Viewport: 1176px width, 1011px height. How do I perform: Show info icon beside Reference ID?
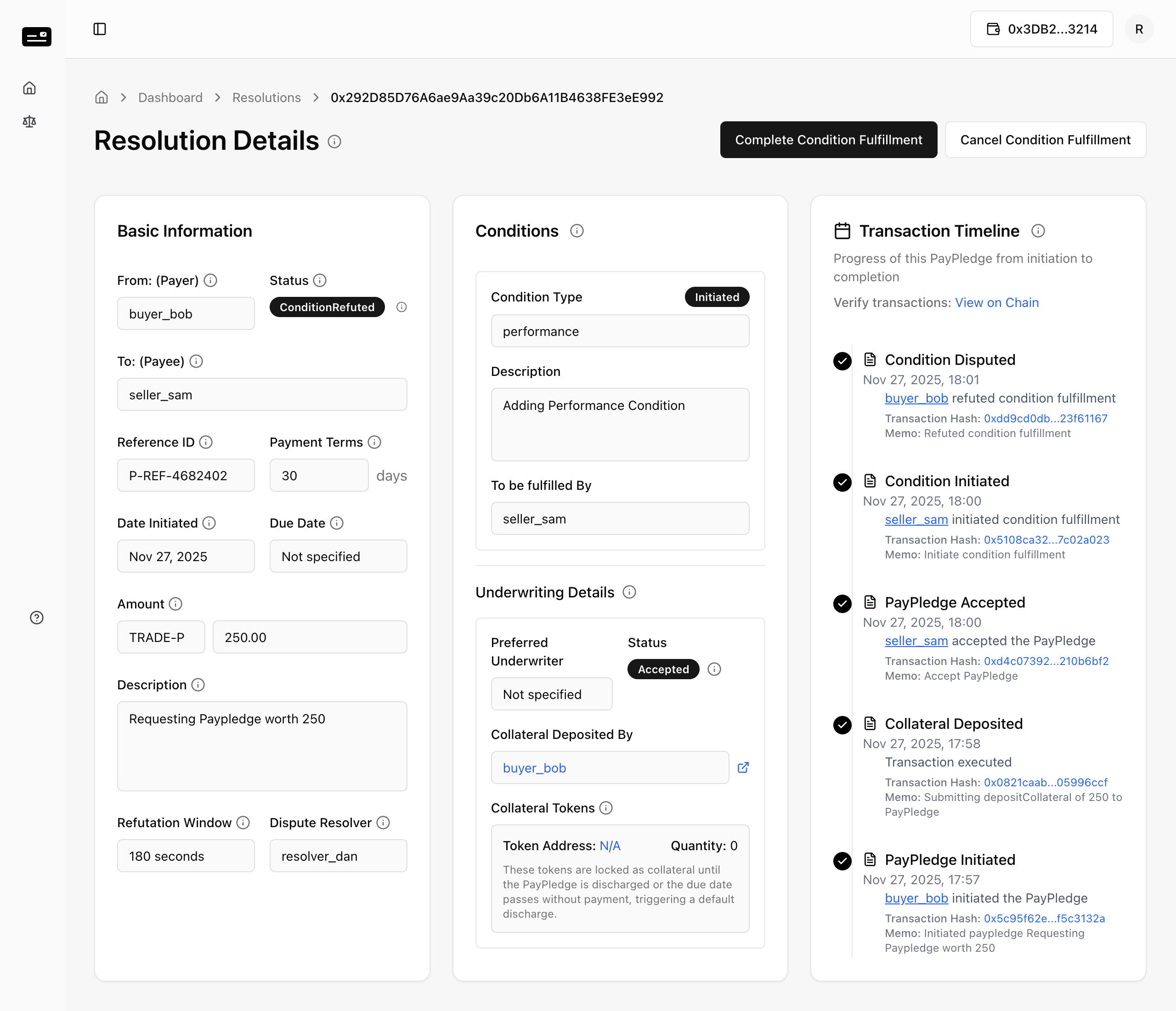206,442
